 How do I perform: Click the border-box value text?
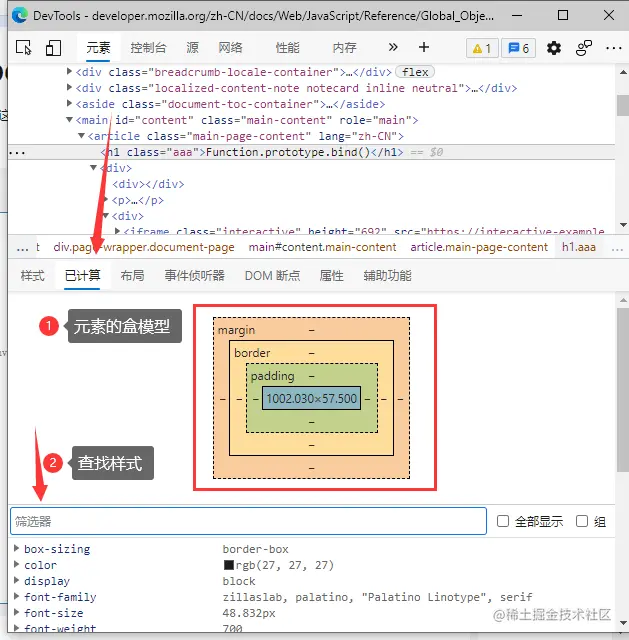click(256, 549)
